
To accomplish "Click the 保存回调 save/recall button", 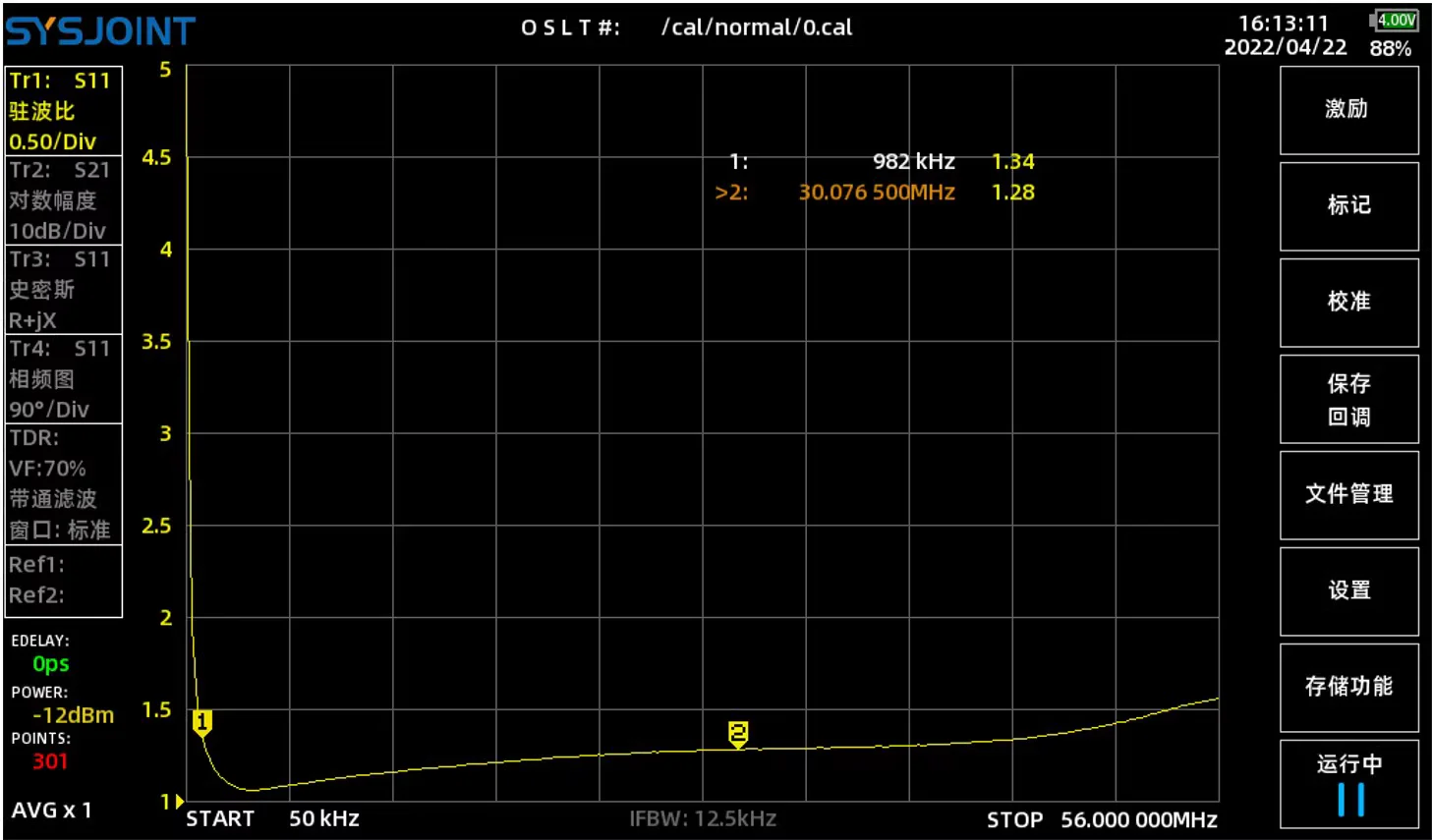I will point(1348,399).
